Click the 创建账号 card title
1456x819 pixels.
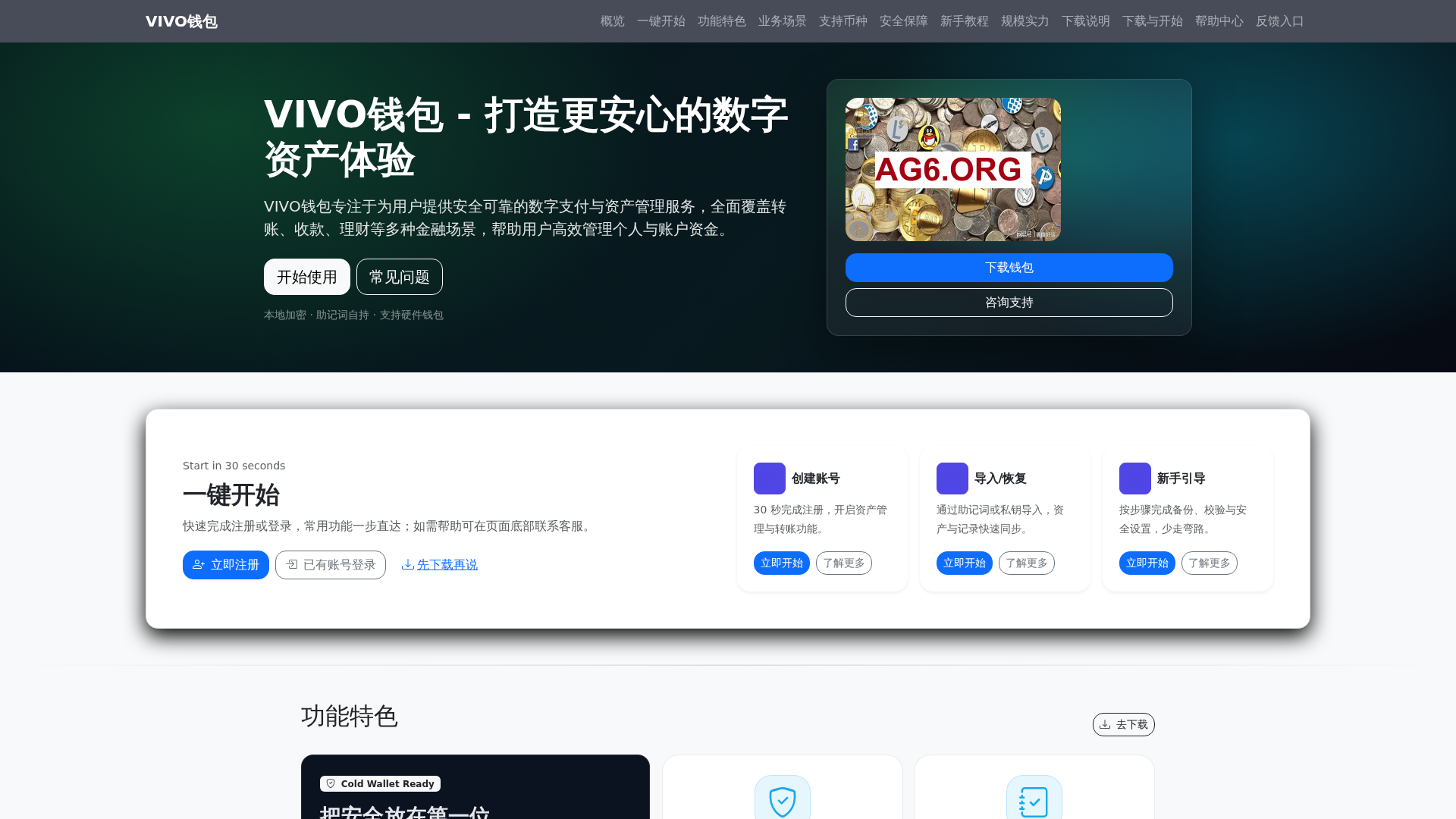click(x=816, y=479)
